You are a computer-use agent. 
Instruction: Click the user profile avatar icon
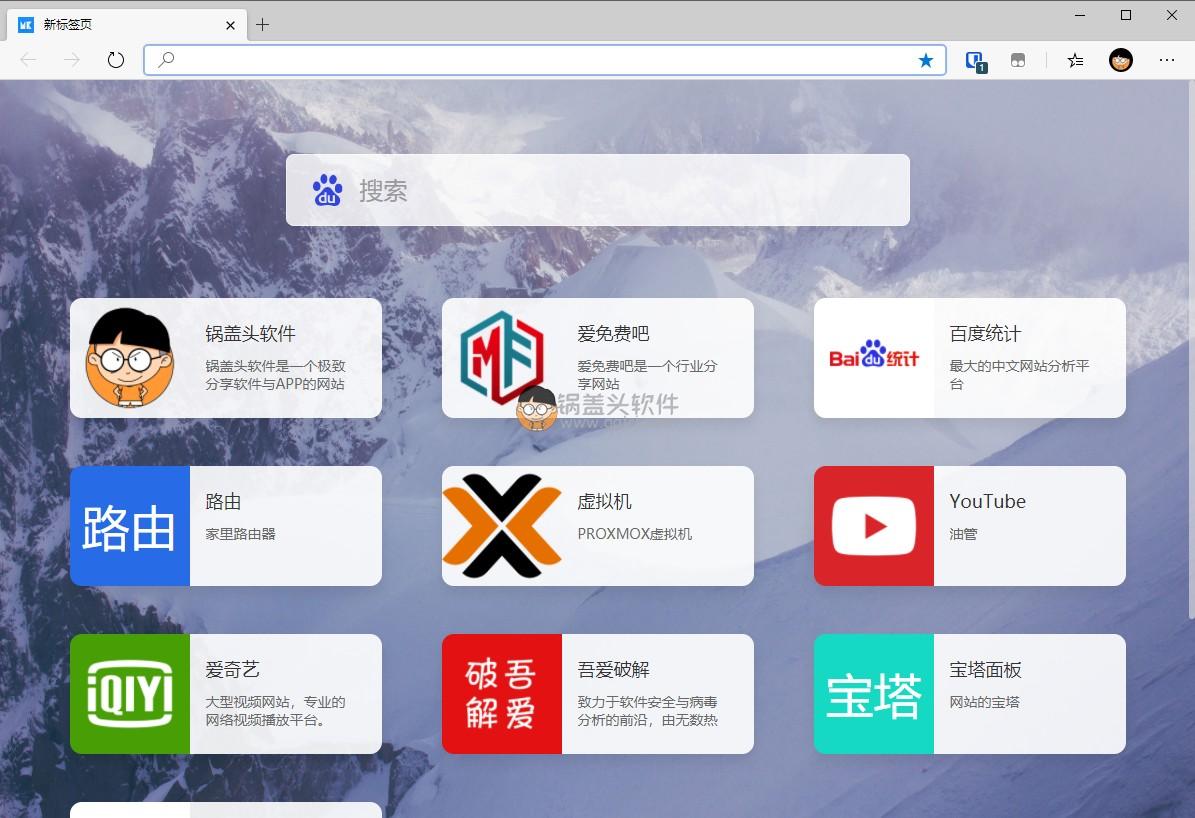click(1121, 60)
